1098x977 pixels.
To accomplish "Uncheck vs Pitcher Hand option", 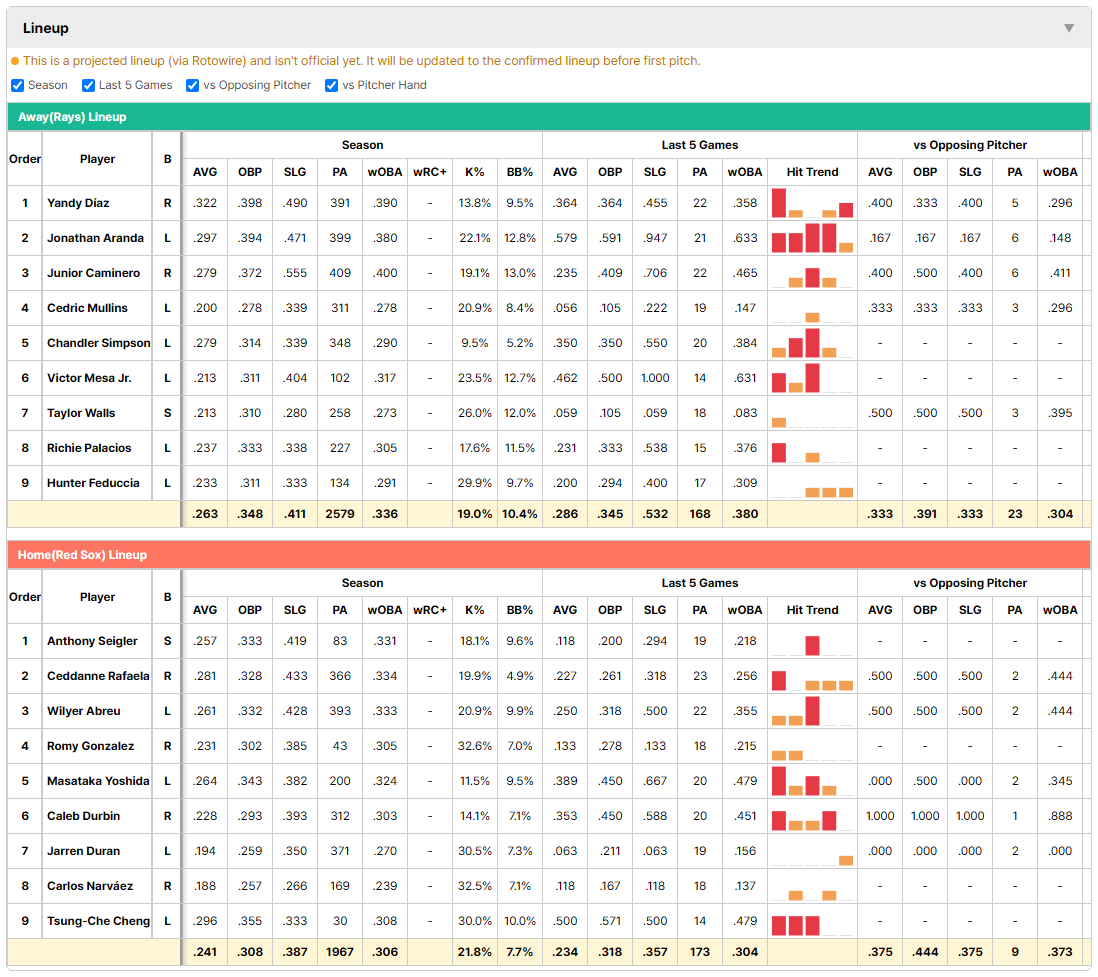I will point(332,85).
